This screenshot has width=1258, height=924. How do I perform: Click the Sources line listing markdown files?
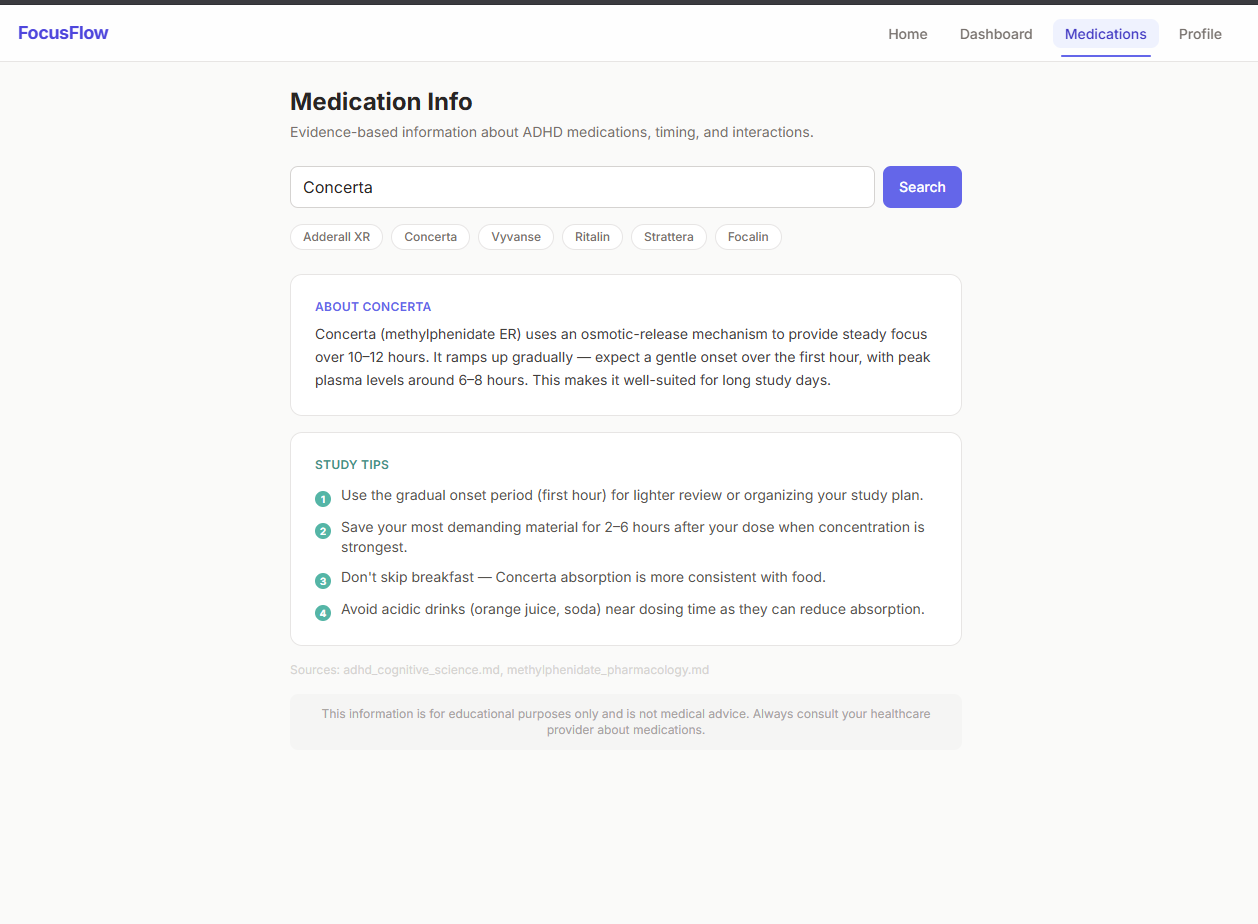pyautogui.click(x=500, y=670)
